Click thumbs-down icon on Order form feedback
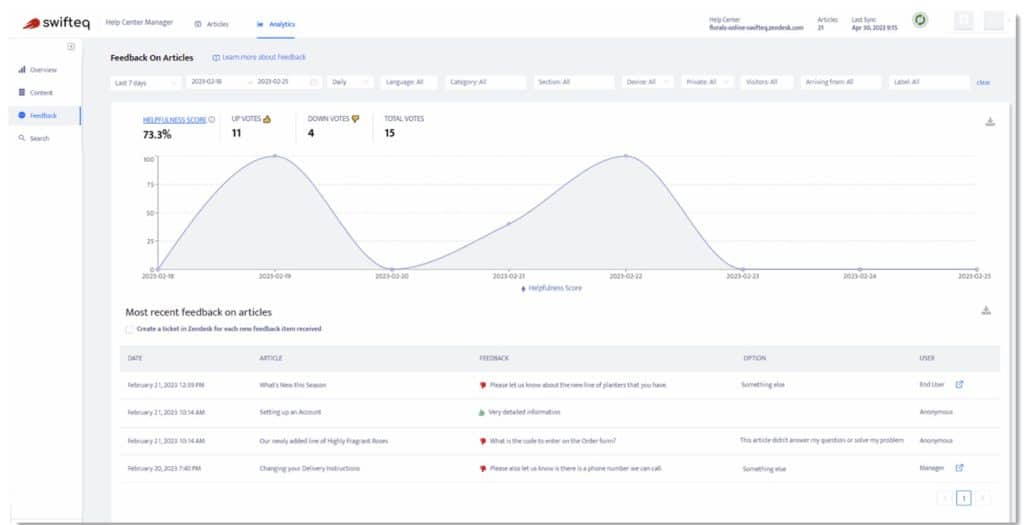 point(483,441)
